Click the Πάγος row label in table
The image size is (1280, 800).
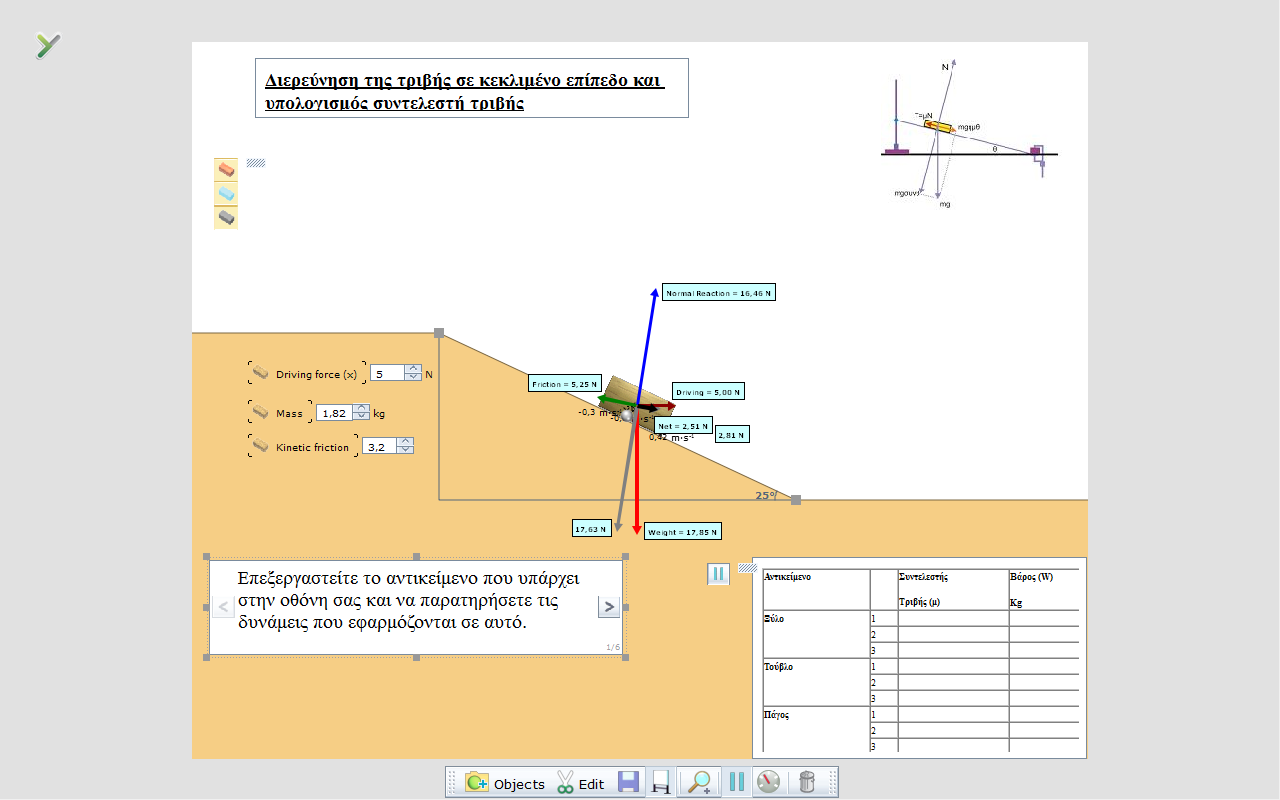777,715
